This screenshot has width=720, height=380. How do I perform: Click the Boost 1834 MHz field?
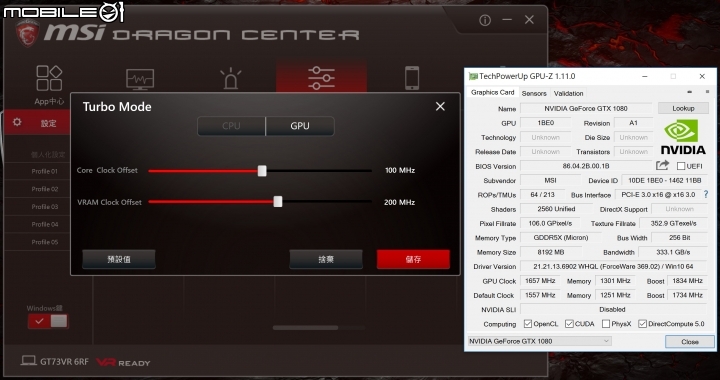(687, 281)
